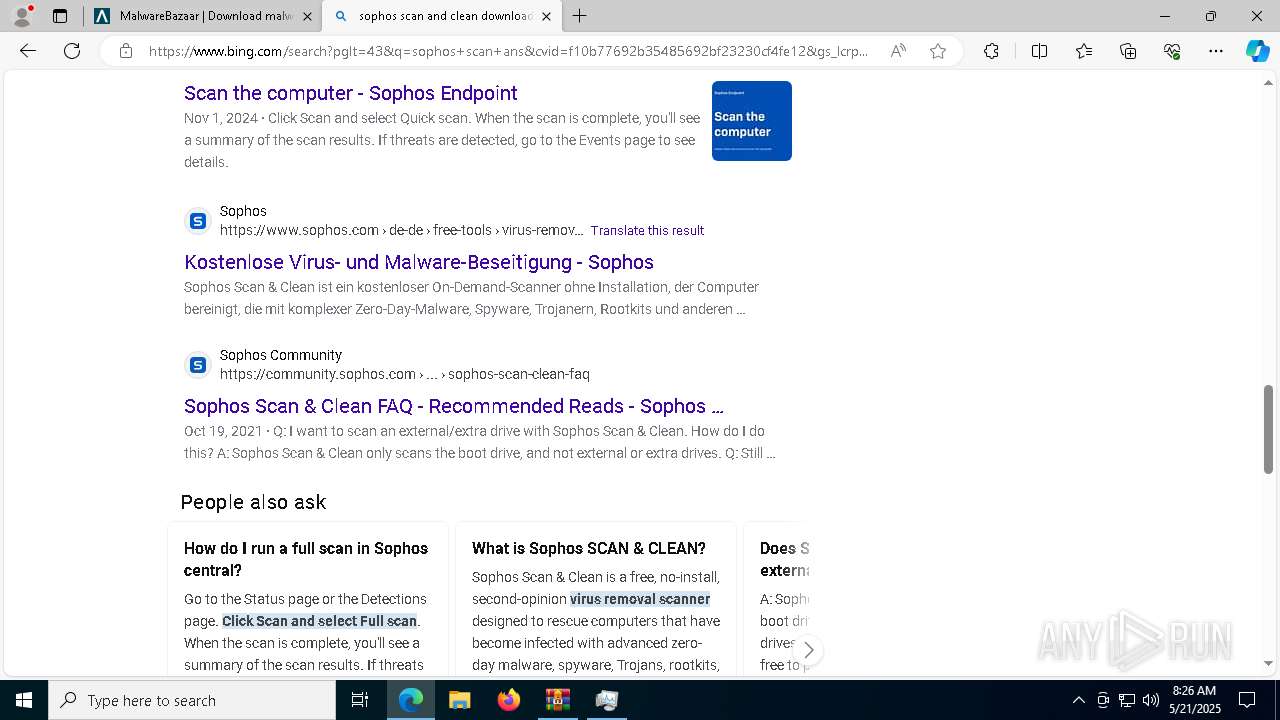The image size is (1280, 720).
Task: Open the volume speaker icon
Action: pos(1151,700)
